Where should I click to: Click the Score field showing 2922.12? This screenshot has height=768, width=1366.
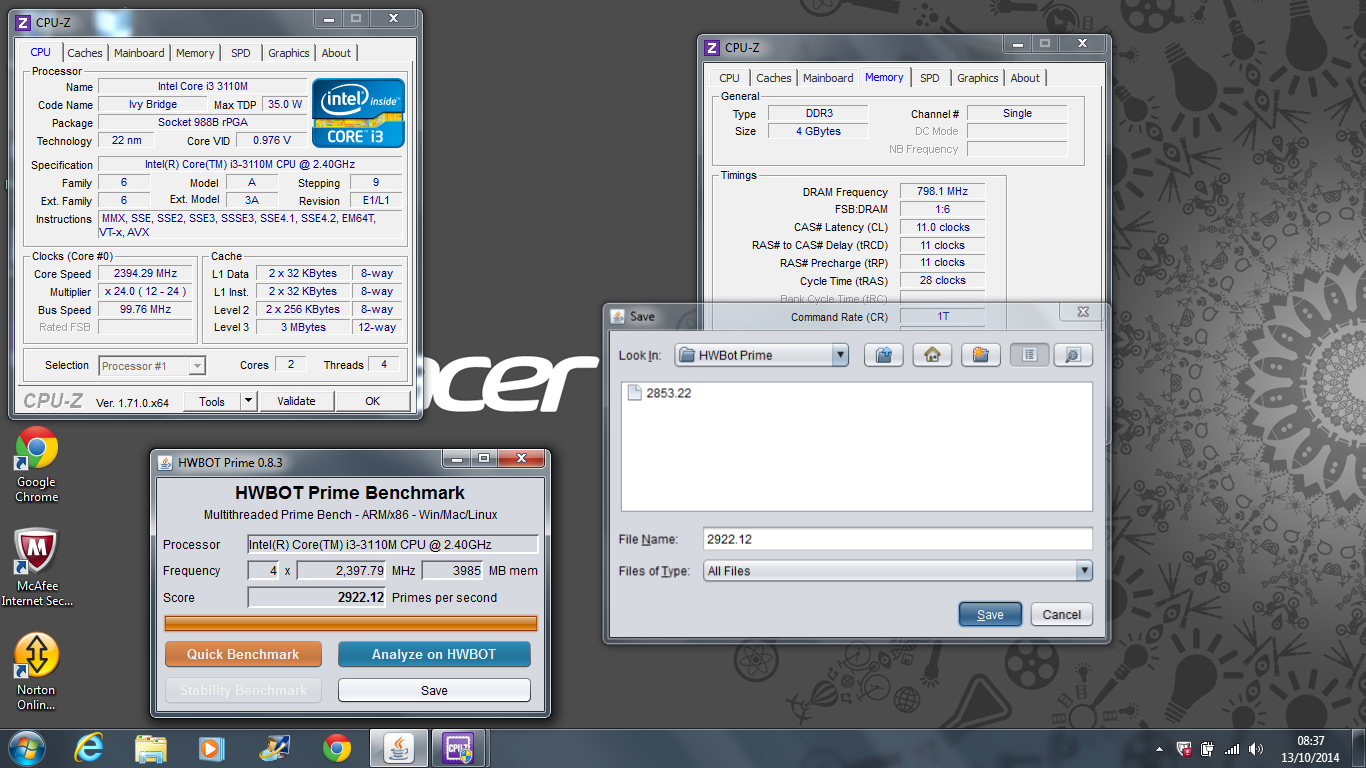point(317,597)
